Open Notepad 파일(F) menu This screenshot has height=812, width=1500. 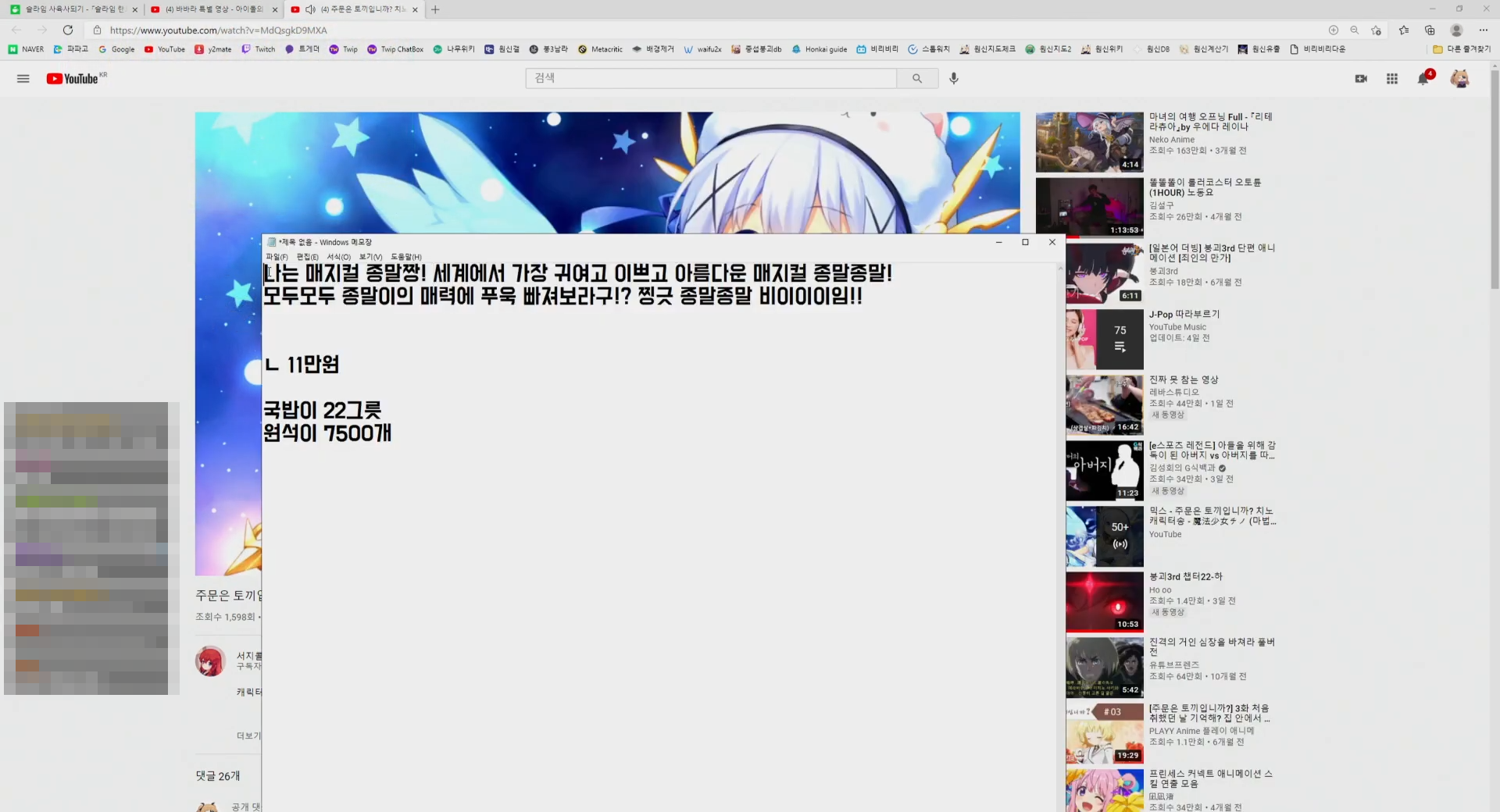pos(277,257)
